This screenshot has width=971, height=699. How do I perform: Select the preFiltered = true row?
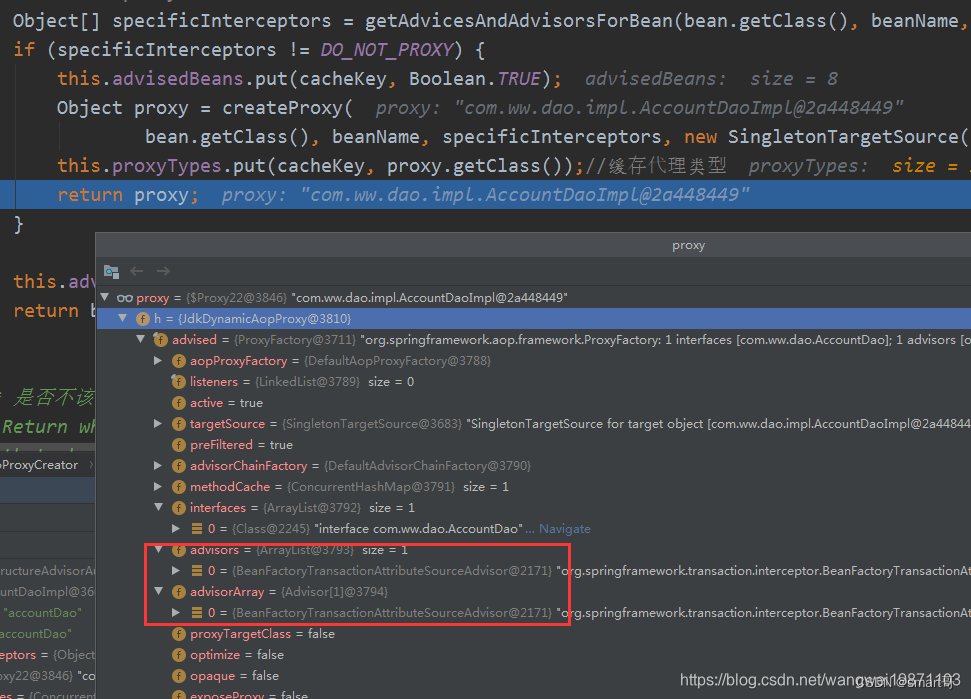tap(534, 445)
